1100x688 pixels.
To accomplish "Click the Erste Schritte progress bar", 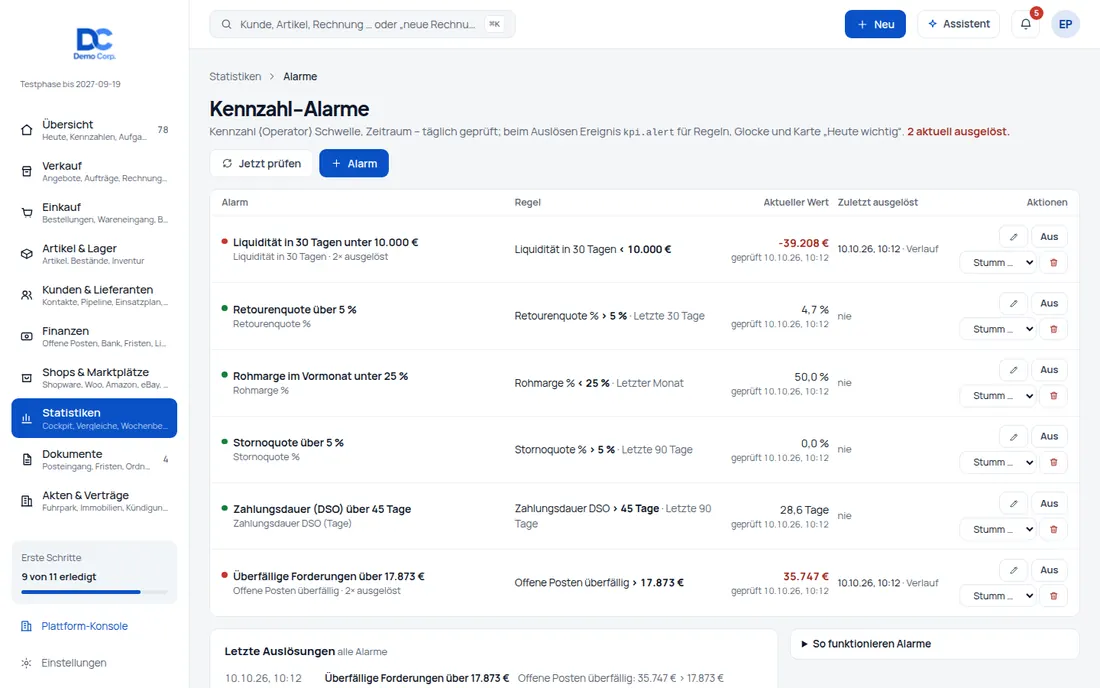I will click(x=94, y=592).
